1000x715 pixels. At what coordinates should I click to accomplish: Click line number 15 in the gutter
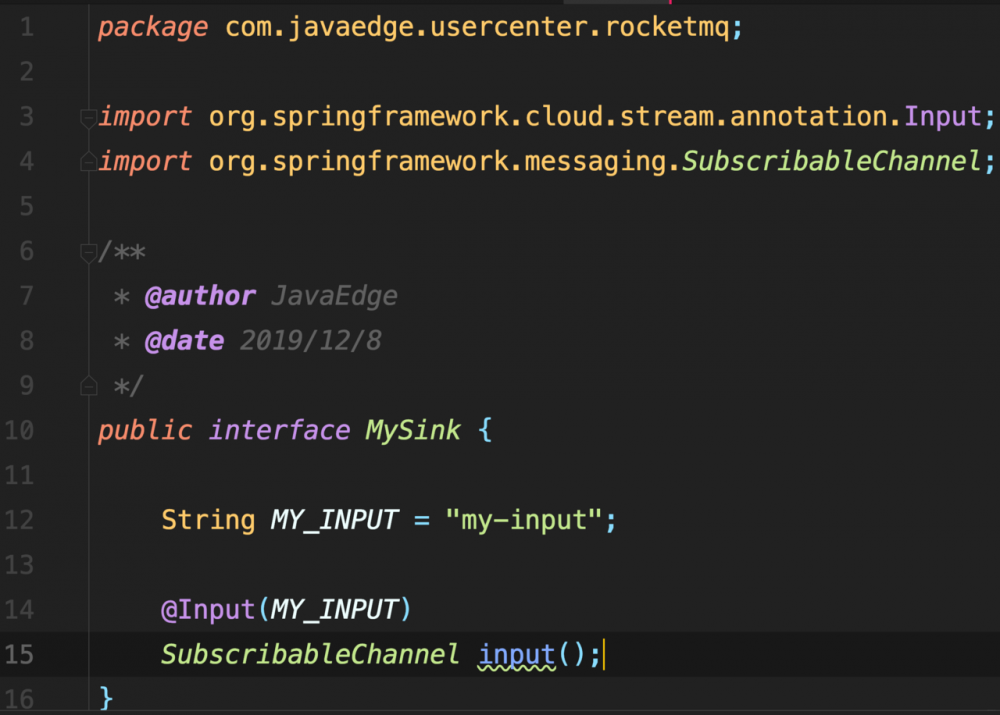[19, 654]
